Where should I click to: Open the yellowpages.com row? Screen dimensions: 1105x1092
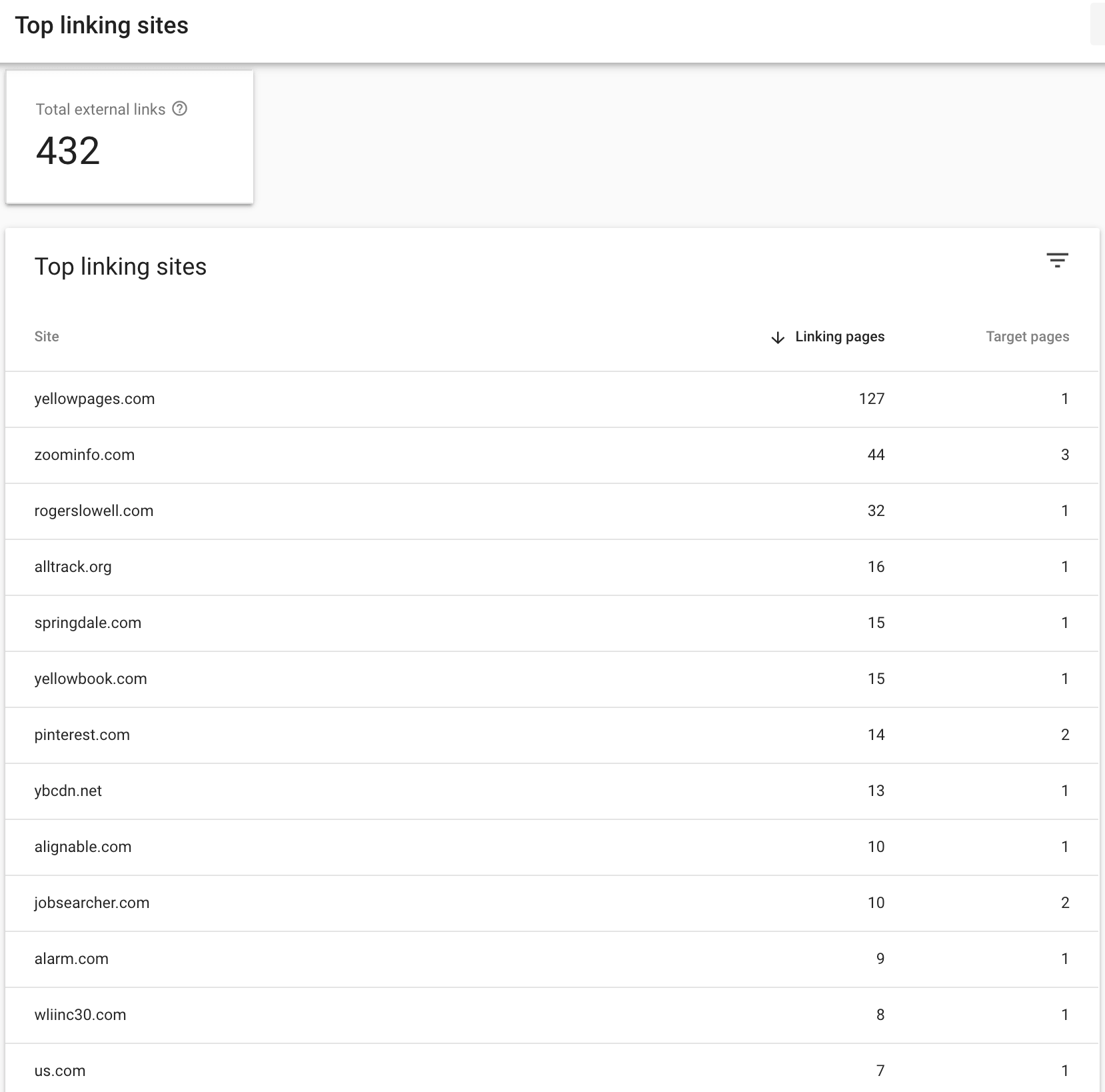(95, 399)
